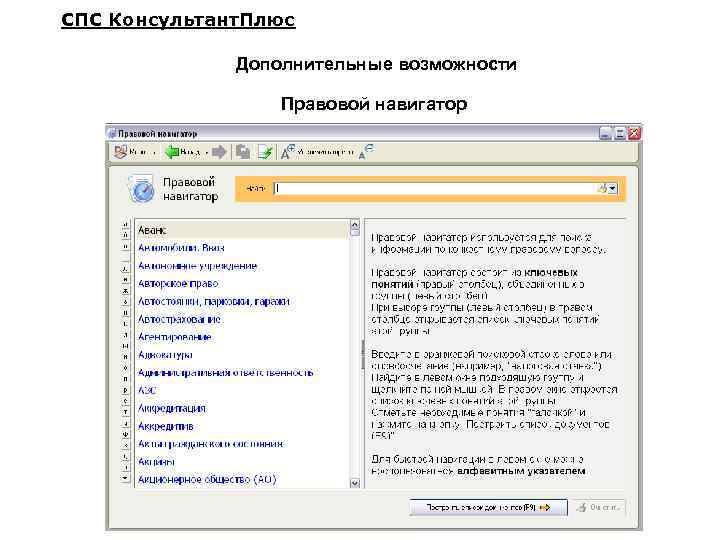Select the Аванс list row
The height and width of the screenshot is (540, 720).
point(242,231)
